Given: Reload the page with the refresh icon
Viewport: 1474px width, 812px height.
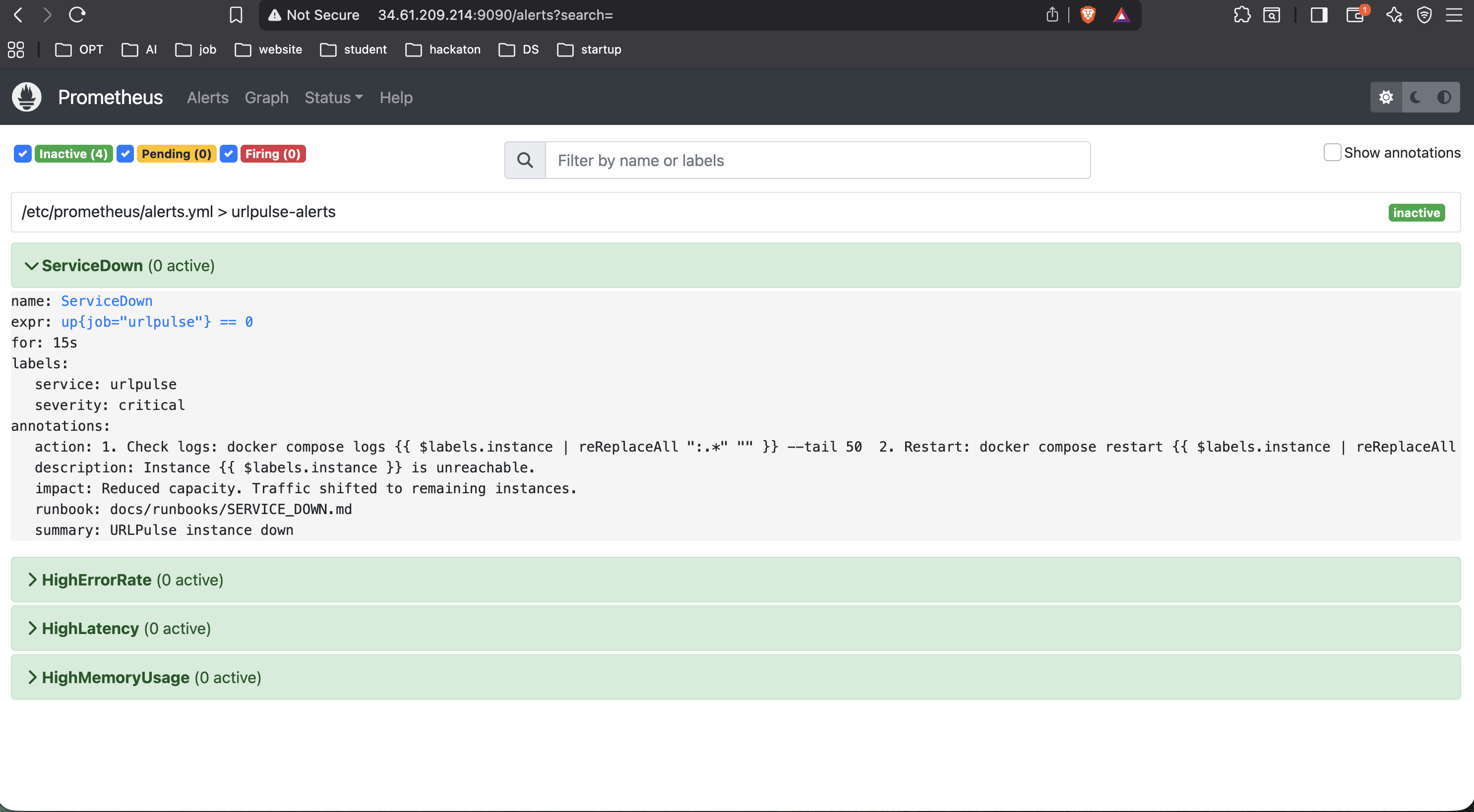Looking at the screenshot, I should click(77, 15).
